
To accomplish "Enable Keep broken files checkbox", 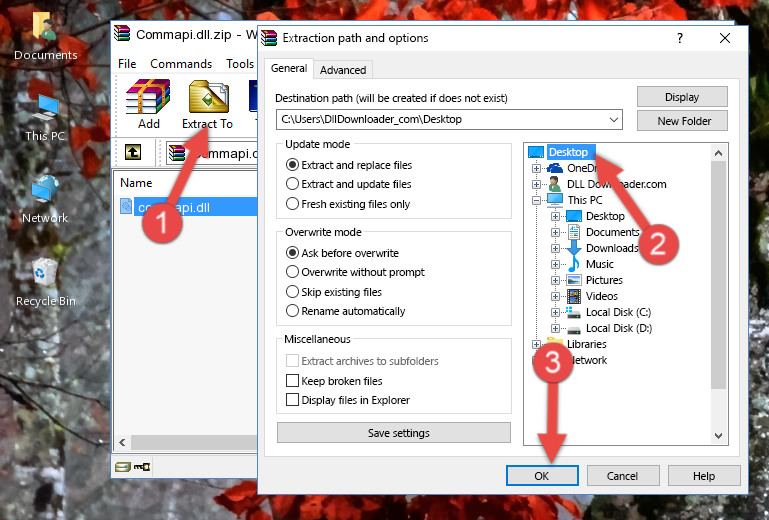I will (x=292, y=381).
